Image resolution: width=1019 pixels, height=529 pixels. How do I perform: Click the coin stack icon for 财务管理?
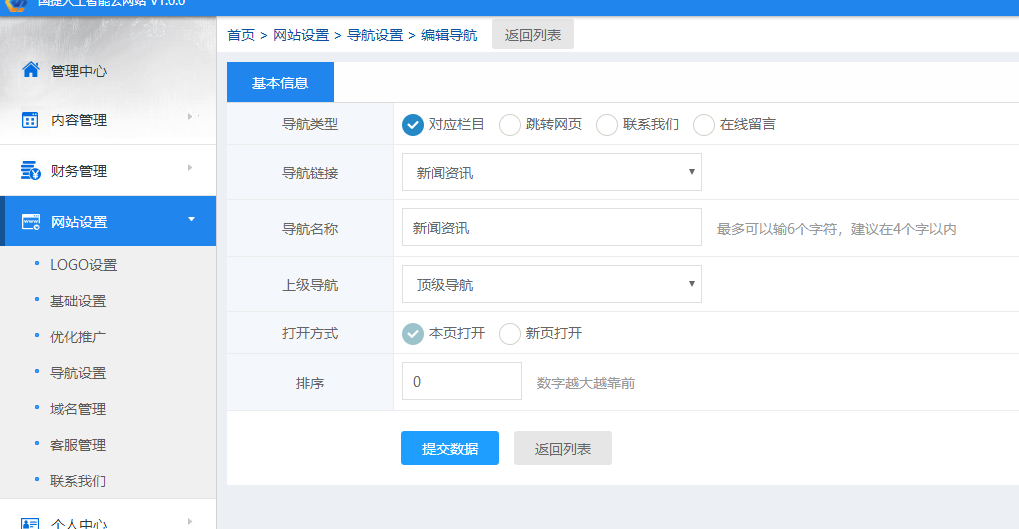click(x=30, y=171)
